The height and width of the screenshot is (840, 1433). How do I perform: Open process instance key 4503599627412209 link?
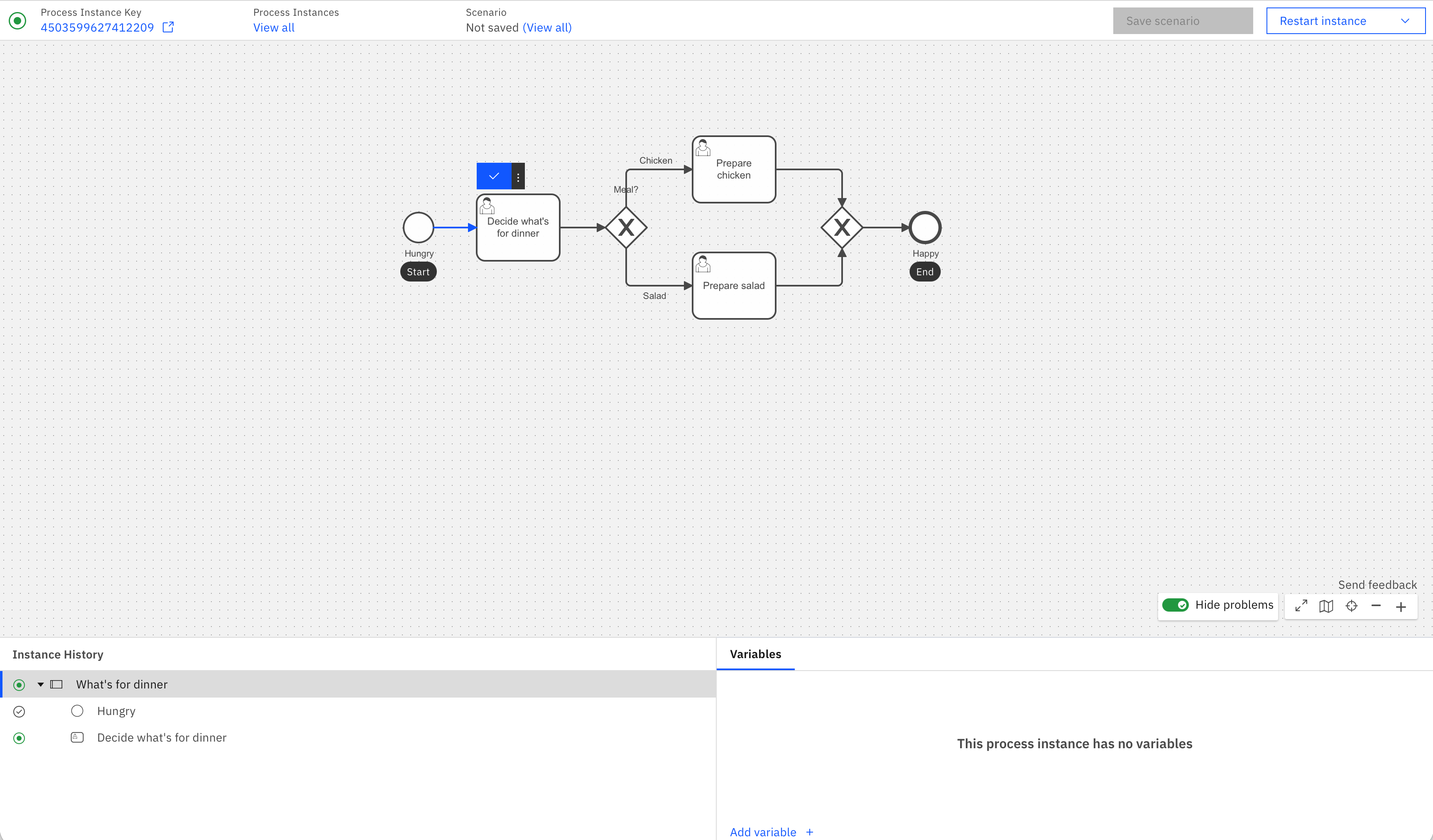(97, 27)
